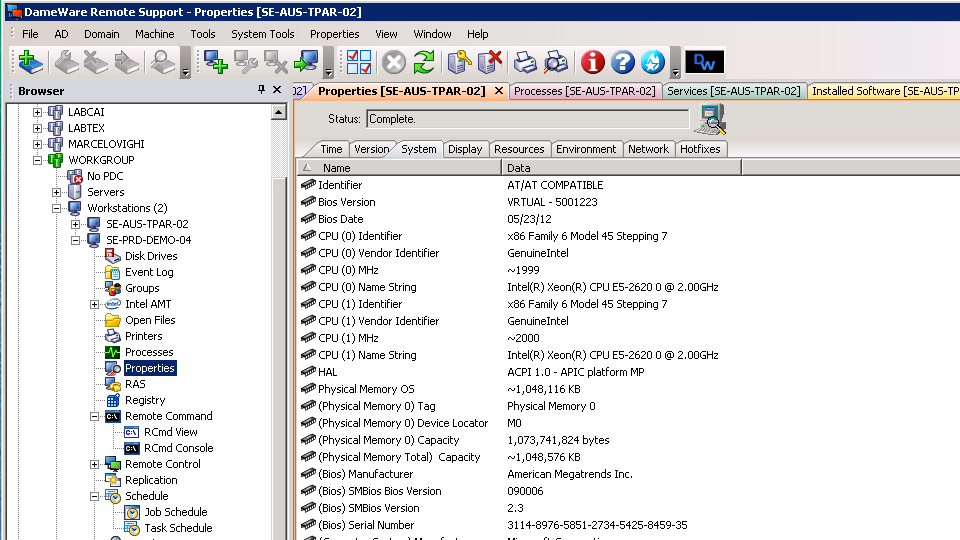Collapse the Remote Command node
The image size is (960, 540).
[94, 416]
